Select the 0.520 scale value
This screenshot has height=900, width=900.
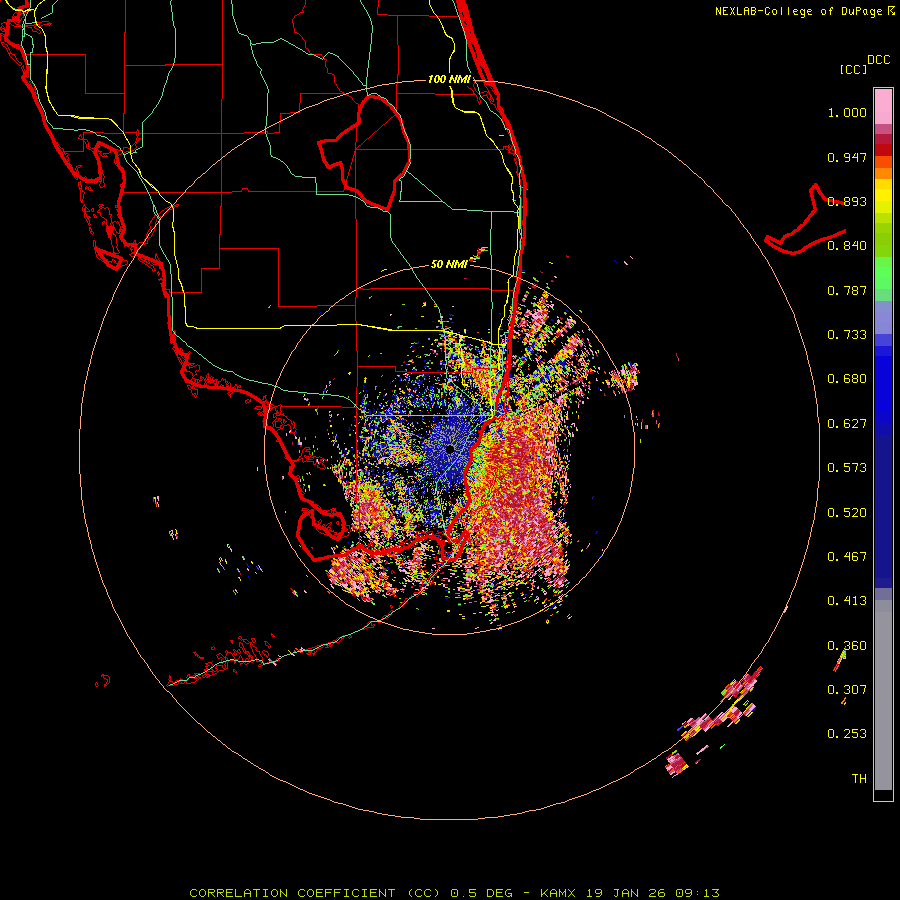(847, 513)
